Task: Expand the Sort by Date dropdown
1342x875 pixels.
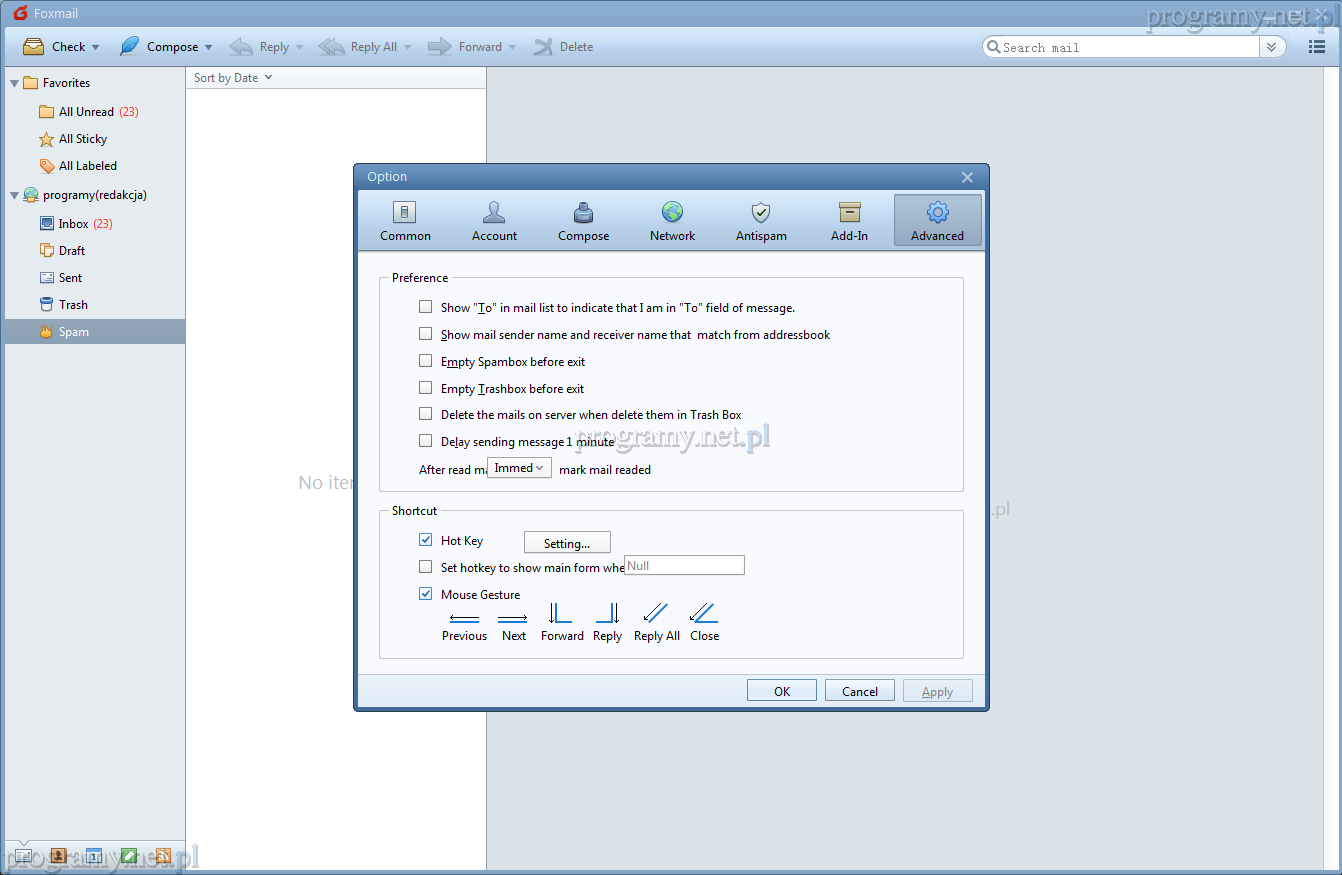Action: coord(233,78)
